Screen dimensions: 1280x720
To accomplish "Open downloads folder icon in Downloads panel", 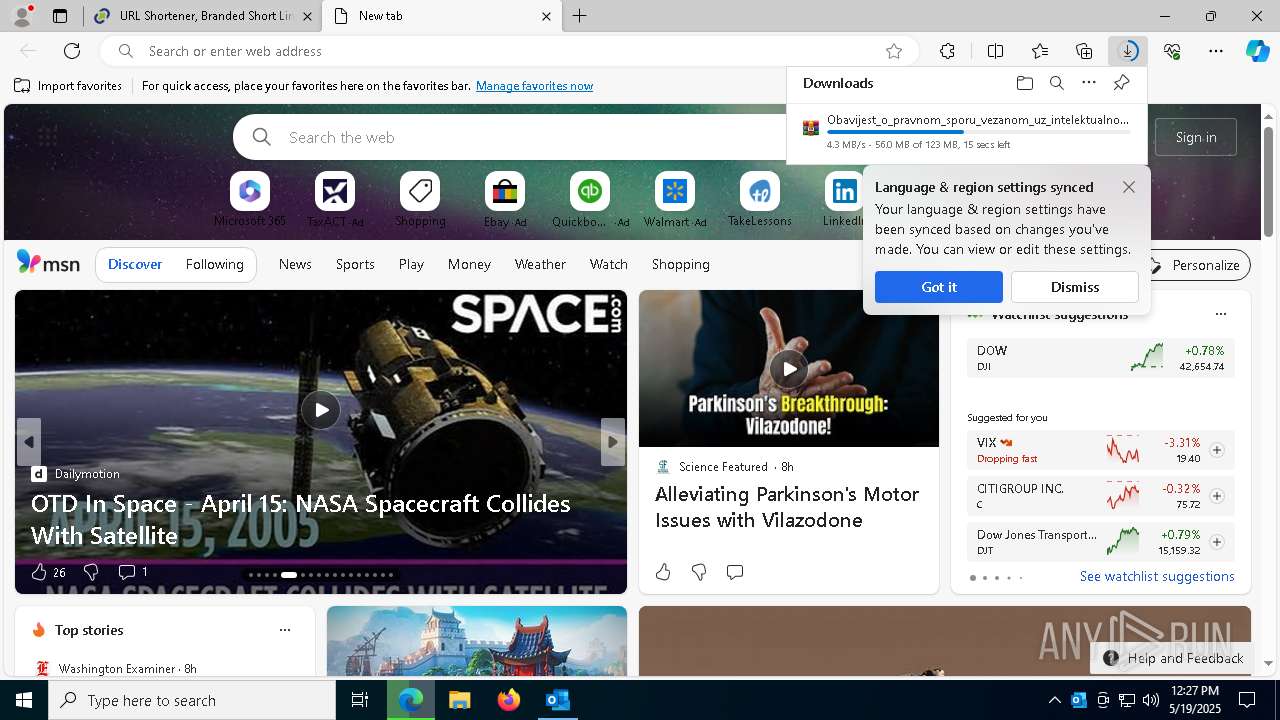I will (x=1025, y=83).
